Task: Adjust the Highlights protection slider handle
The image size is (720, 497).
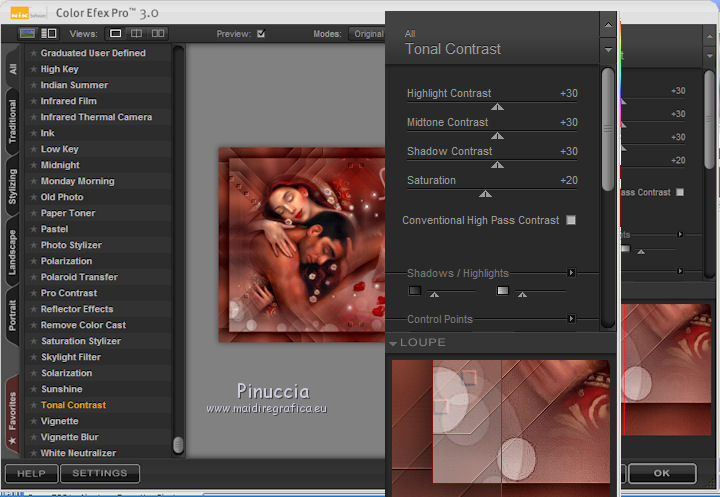Action: coord(523,294)
